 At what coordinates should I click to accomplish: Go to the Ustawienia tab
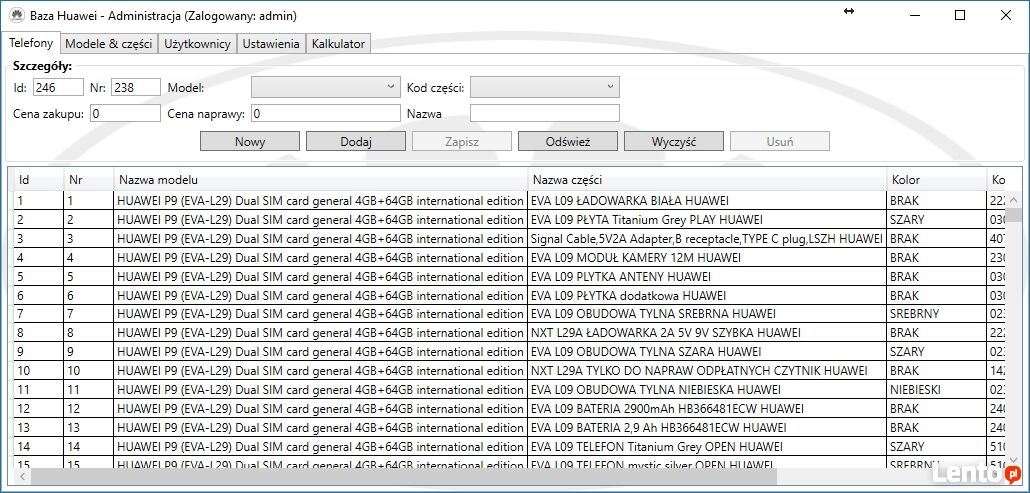coord(271,44)
